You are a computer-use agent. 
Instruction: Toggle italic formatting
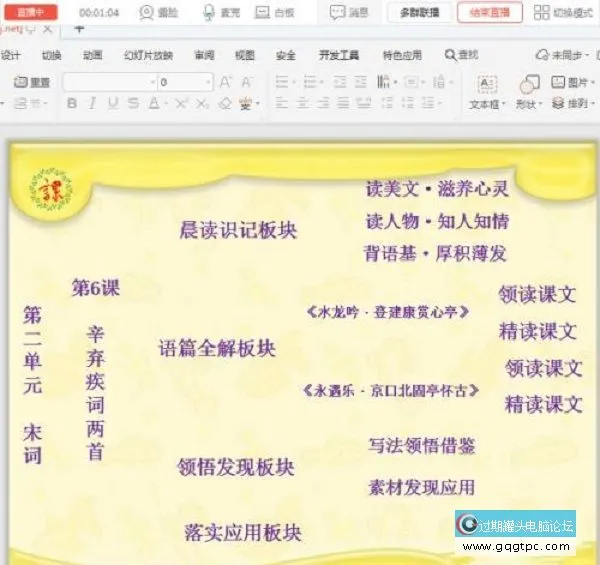(x=92, y=103)
